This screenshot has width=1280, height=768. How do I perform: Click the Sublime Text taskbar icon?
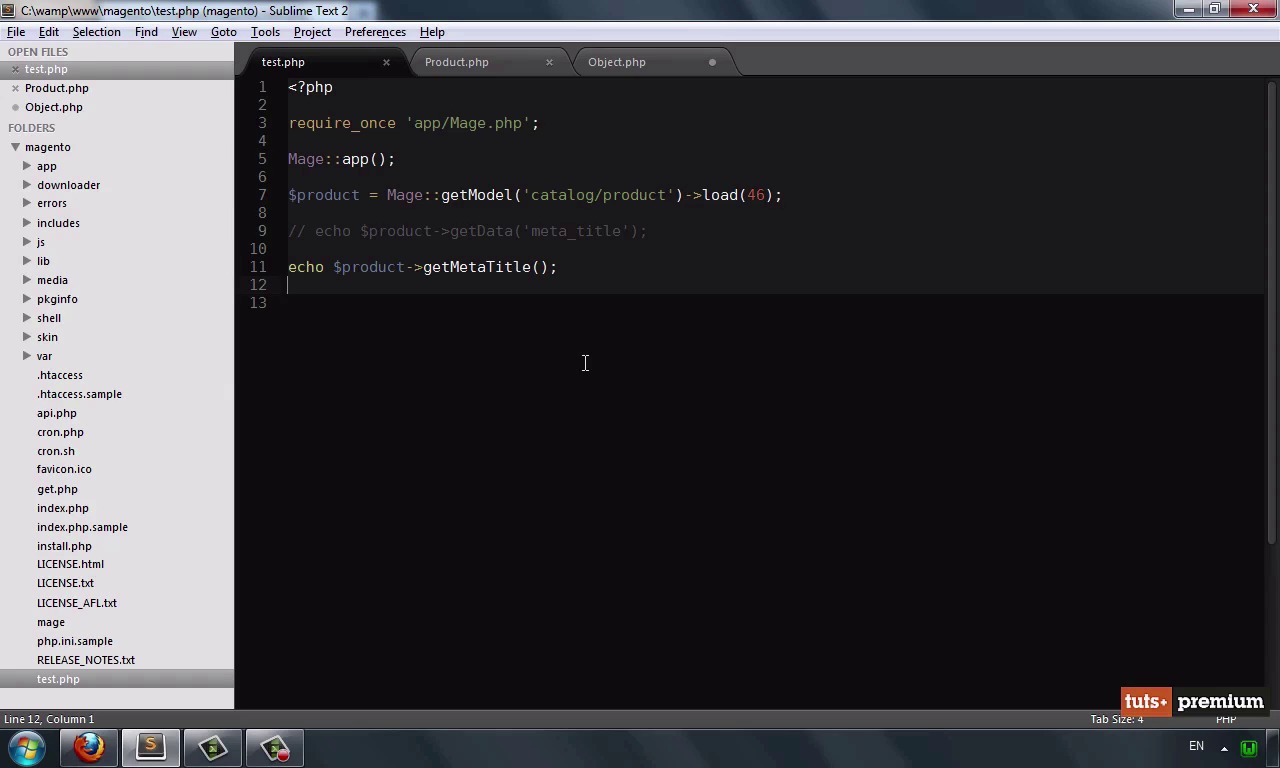click(x=151, y=748)
